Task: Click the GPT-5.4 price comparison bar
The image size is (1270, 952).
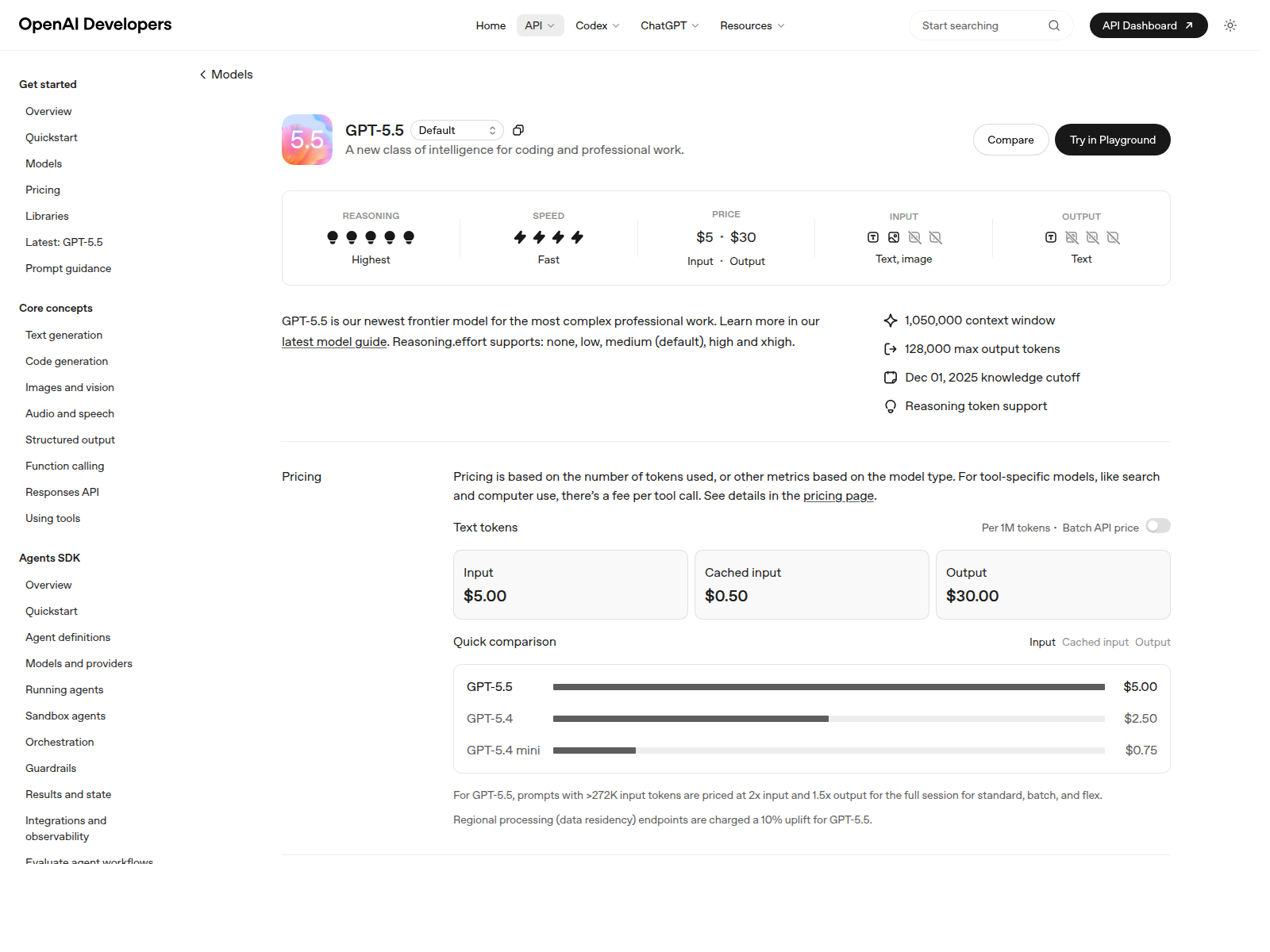Action: [x=829, y=719]
